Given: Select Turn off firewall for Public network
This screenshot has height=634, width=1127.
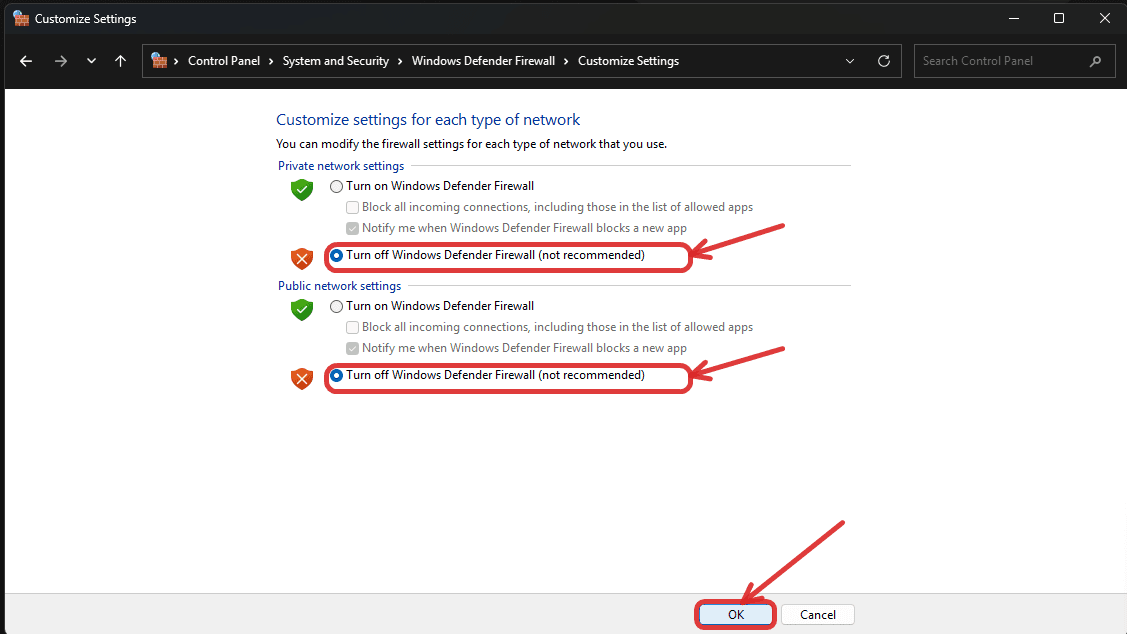Looking at the screenshot, I should point(336,376).
